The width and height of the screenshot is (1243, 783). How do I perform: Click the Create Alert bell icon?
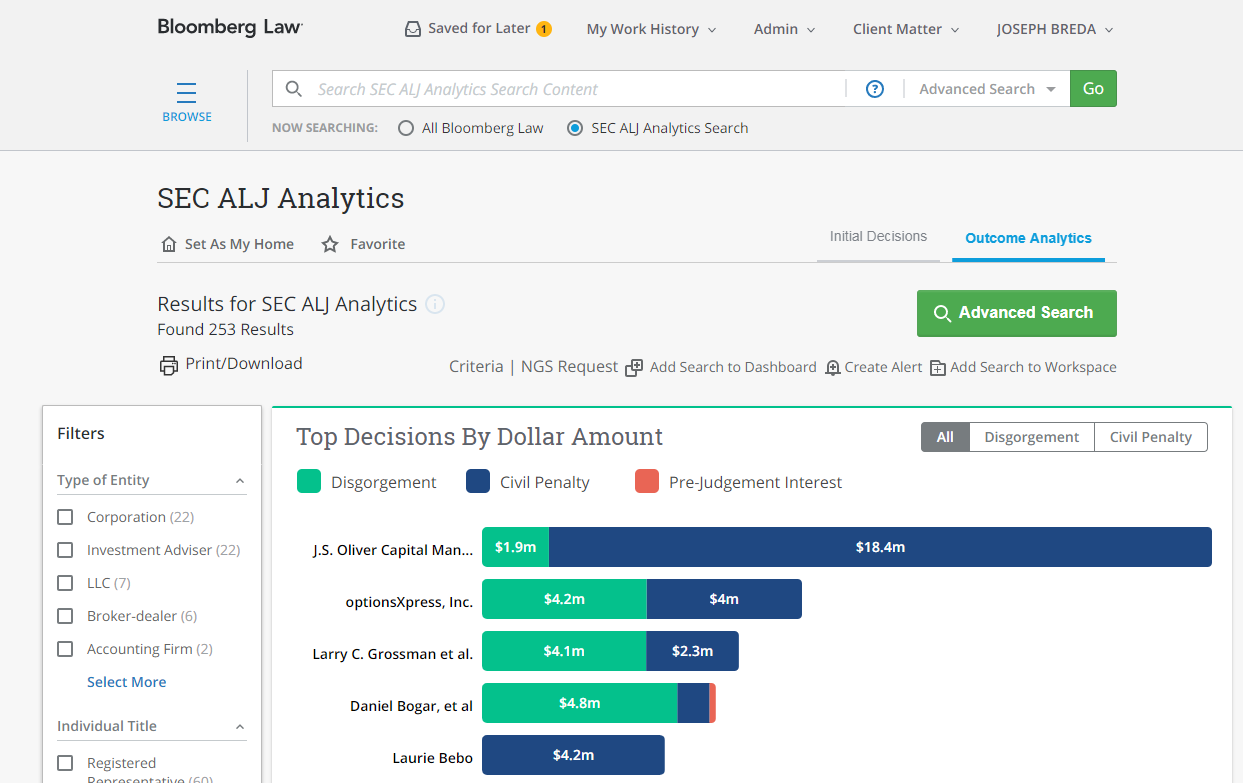(x=833, y=368)
